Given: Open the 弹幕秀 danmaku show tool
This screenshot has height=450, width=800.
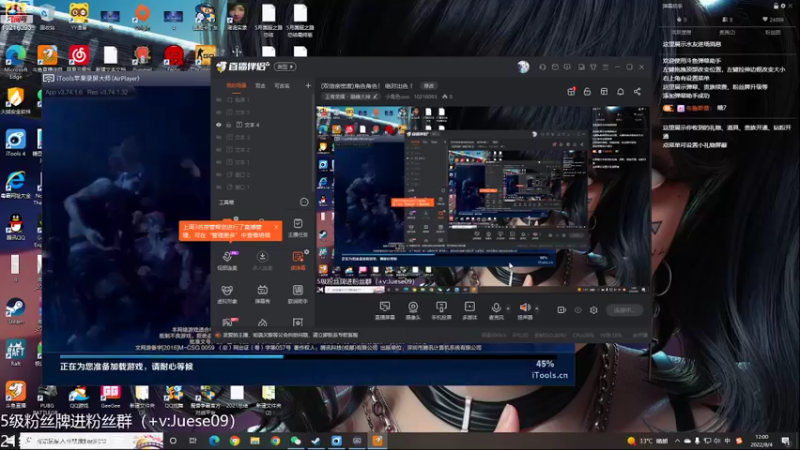Looking at the screenshot, I should [262, 294].
